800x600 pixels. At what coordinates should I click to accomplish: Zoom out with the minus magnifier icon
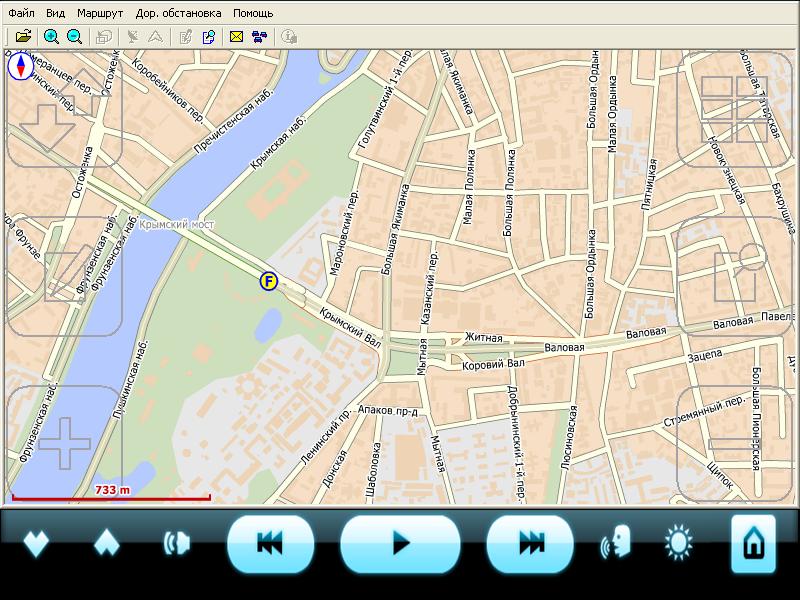[x=75, y=37]
